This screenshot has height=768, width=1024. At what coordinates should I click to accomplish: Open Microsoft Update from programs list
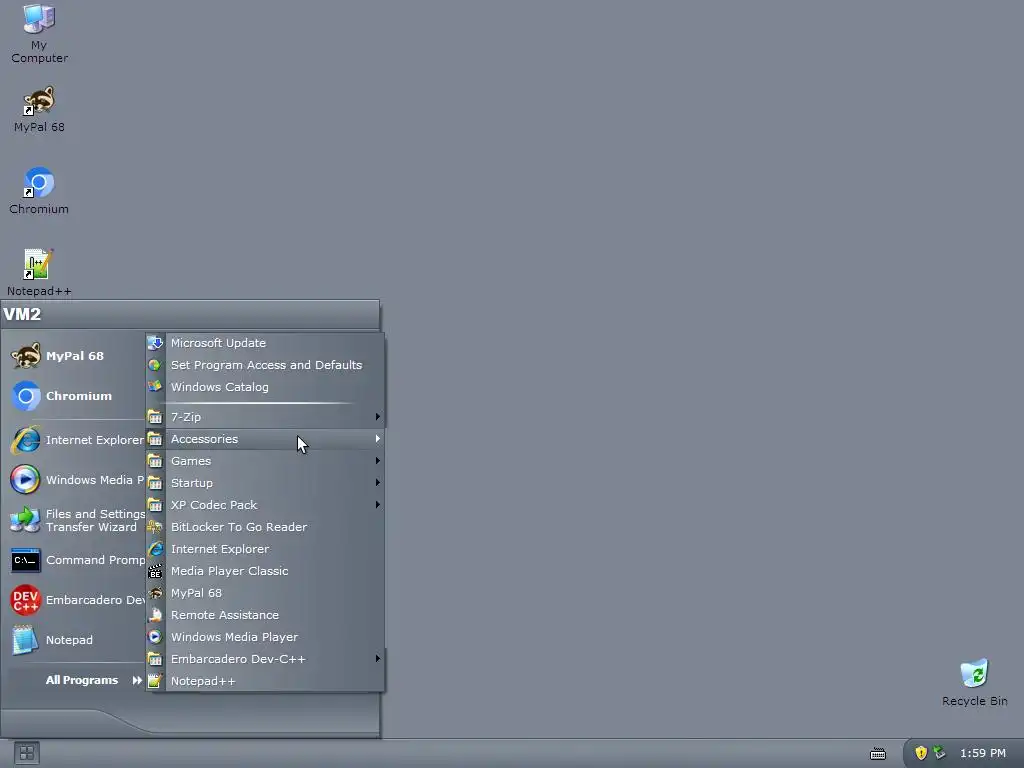click(x=264, y=343)
